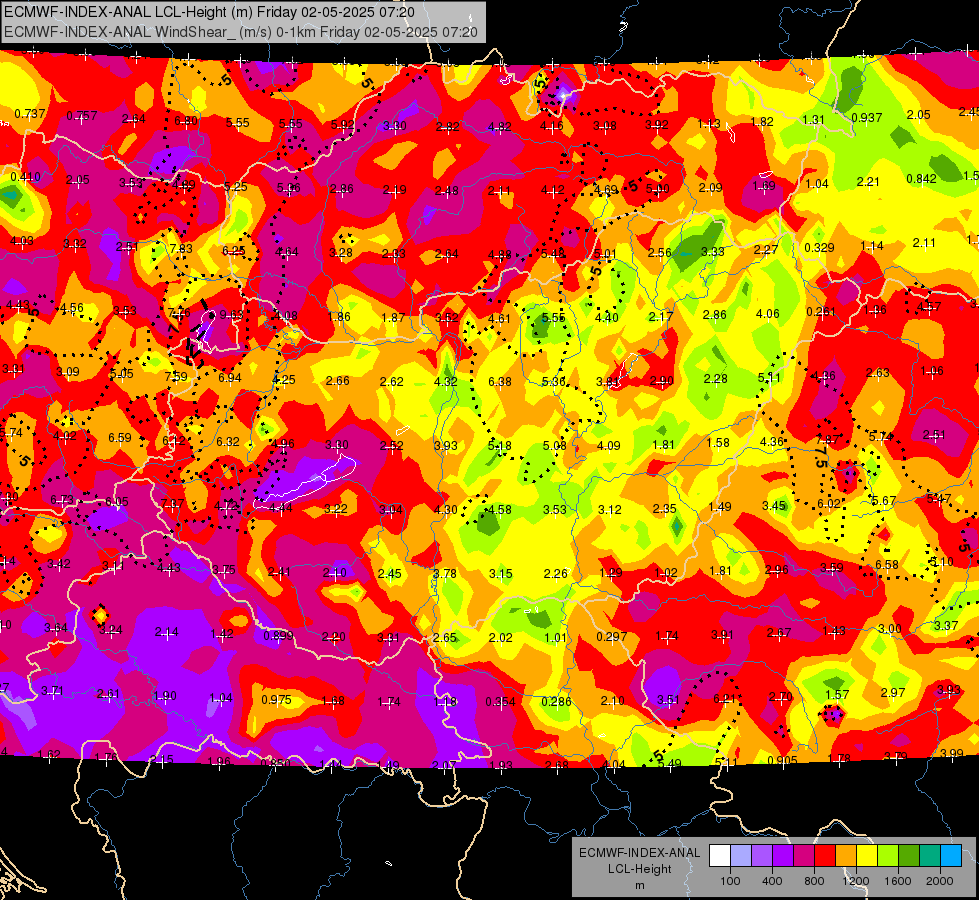Click the 0.757 wind shear value
Viewport: 979px width, 900px height.
pos(82,116)
